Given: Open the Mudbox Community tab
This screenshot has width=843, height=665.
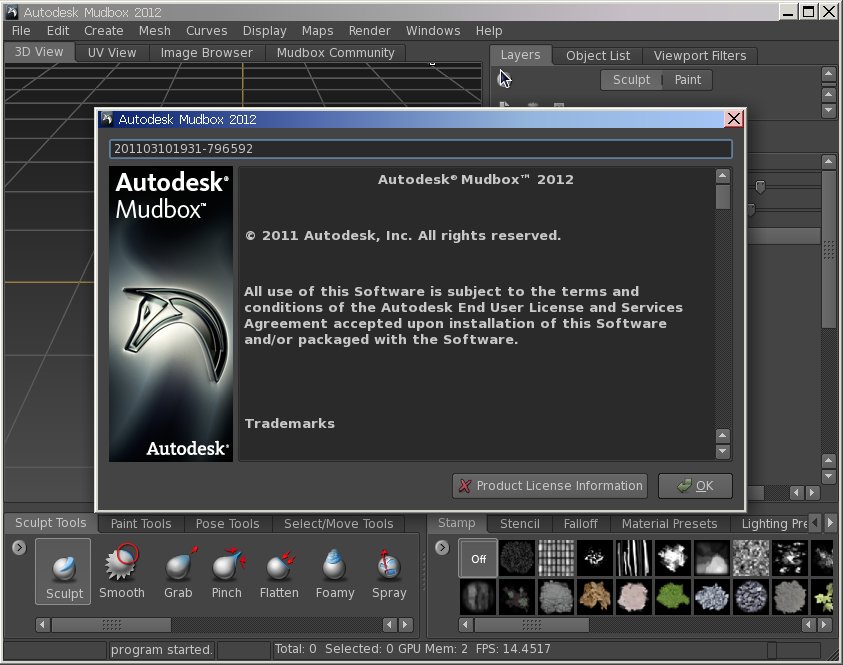Looking at the screenshot, I should (335, 52).
